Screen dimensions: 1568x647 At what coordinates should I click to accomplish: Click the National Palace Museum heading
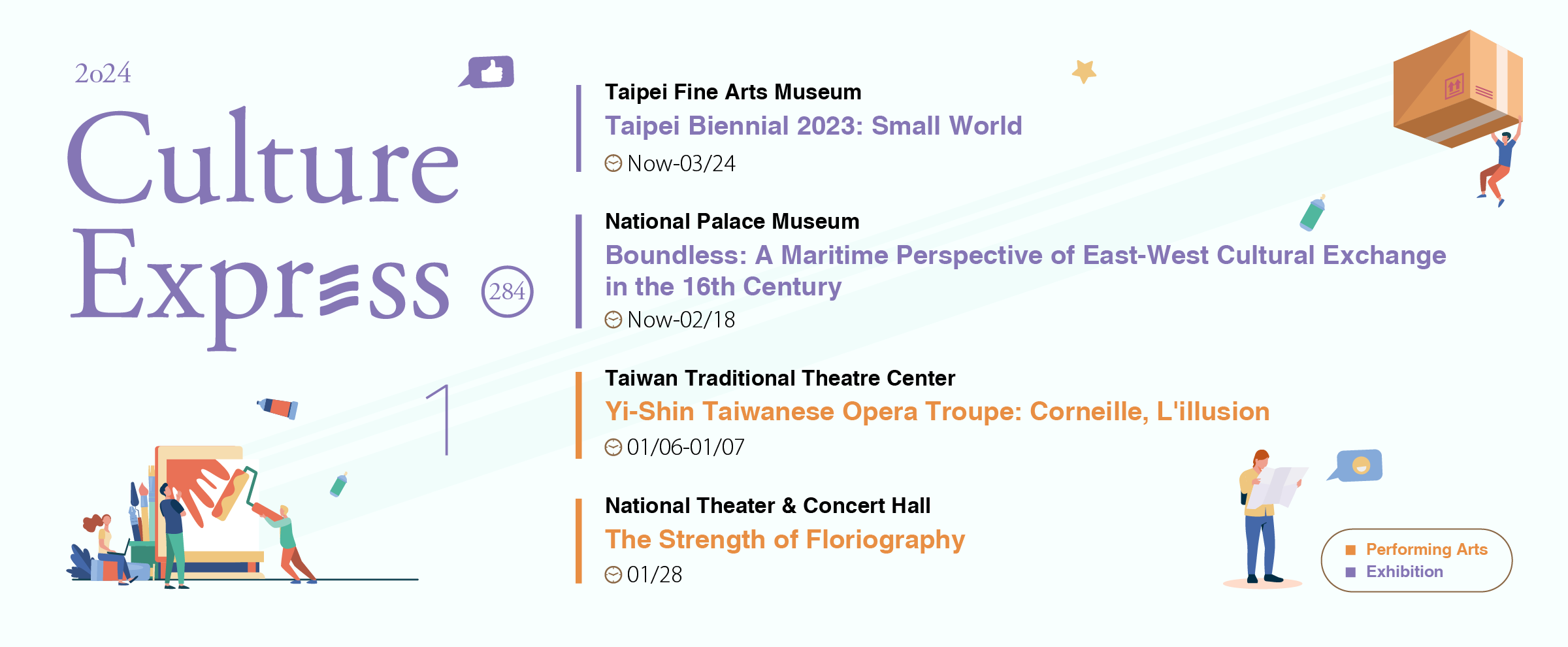click(732, 222)
